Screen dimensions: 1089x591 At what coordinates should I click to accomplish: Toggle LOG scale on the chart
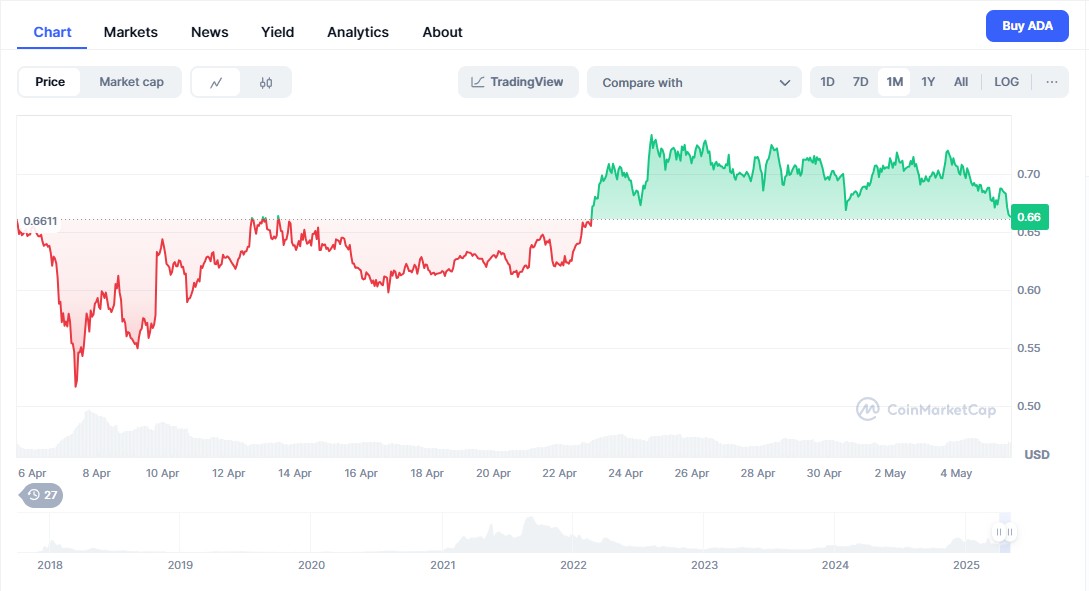[x=1006, y=82]
